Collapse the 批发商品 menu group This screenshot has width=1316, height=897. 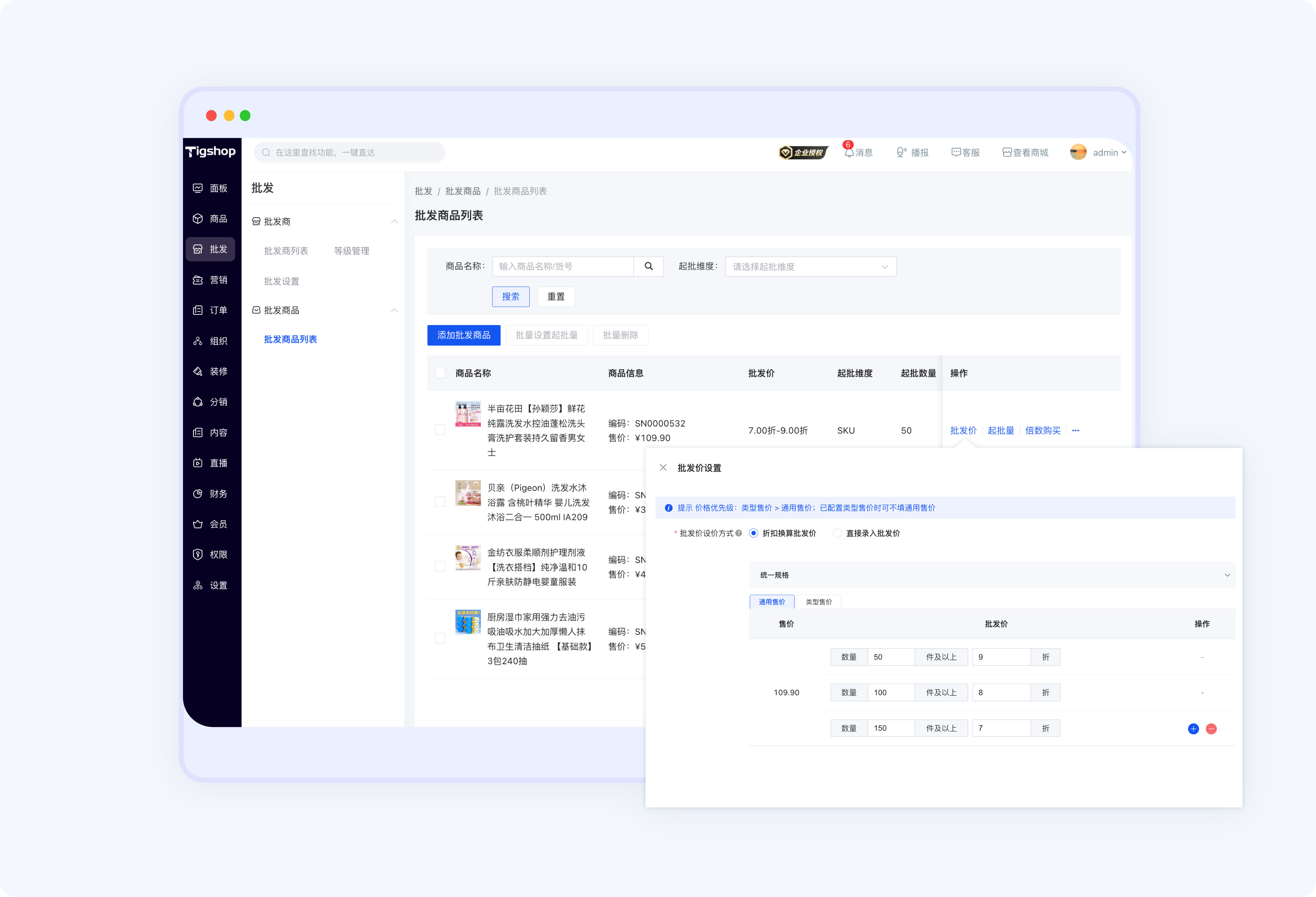pyautogui.click(x=394, y=310)
